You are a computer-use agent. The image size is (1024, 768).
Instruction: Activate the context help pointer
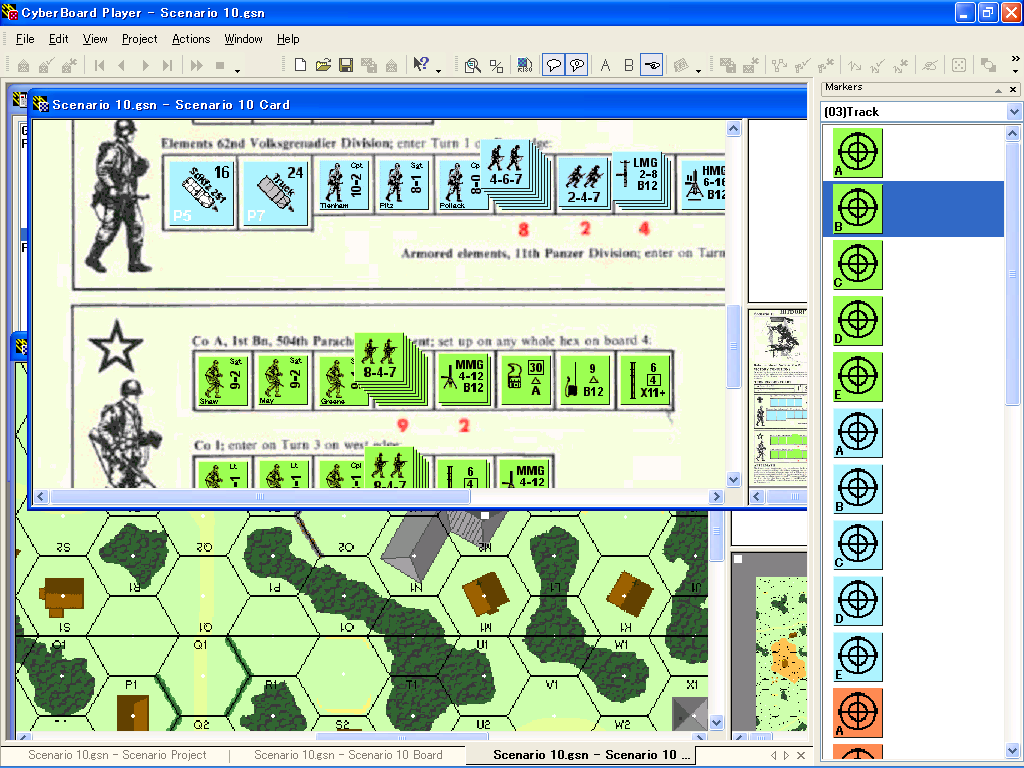421,64
